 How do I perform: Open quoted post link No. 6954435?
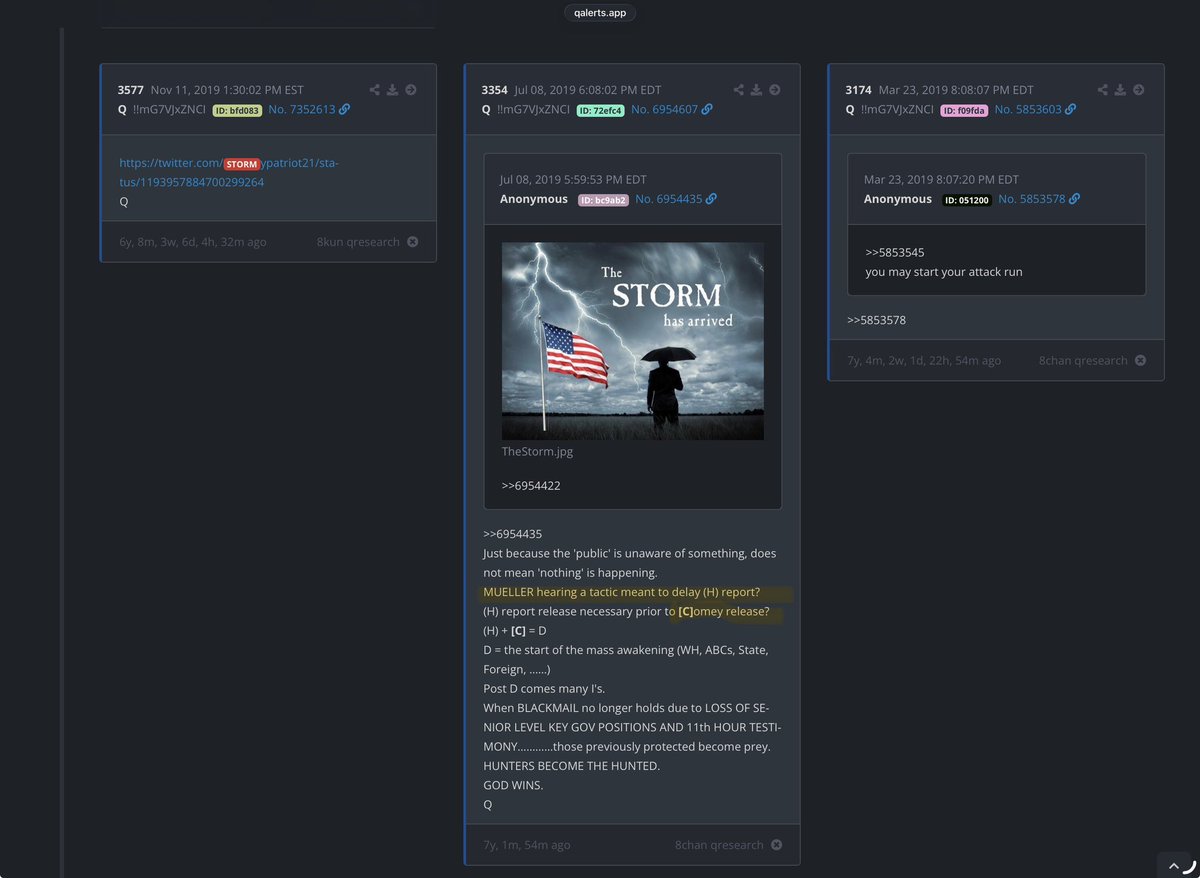(x=668, y=199)
